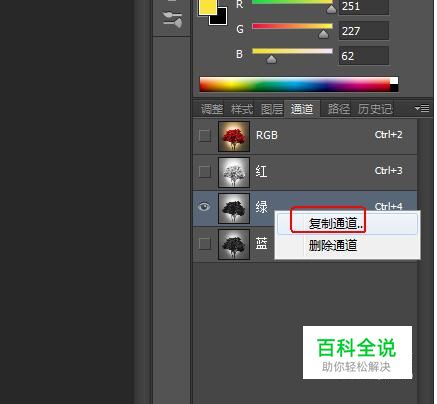Adjust the R color slider handle

[331, 9]
